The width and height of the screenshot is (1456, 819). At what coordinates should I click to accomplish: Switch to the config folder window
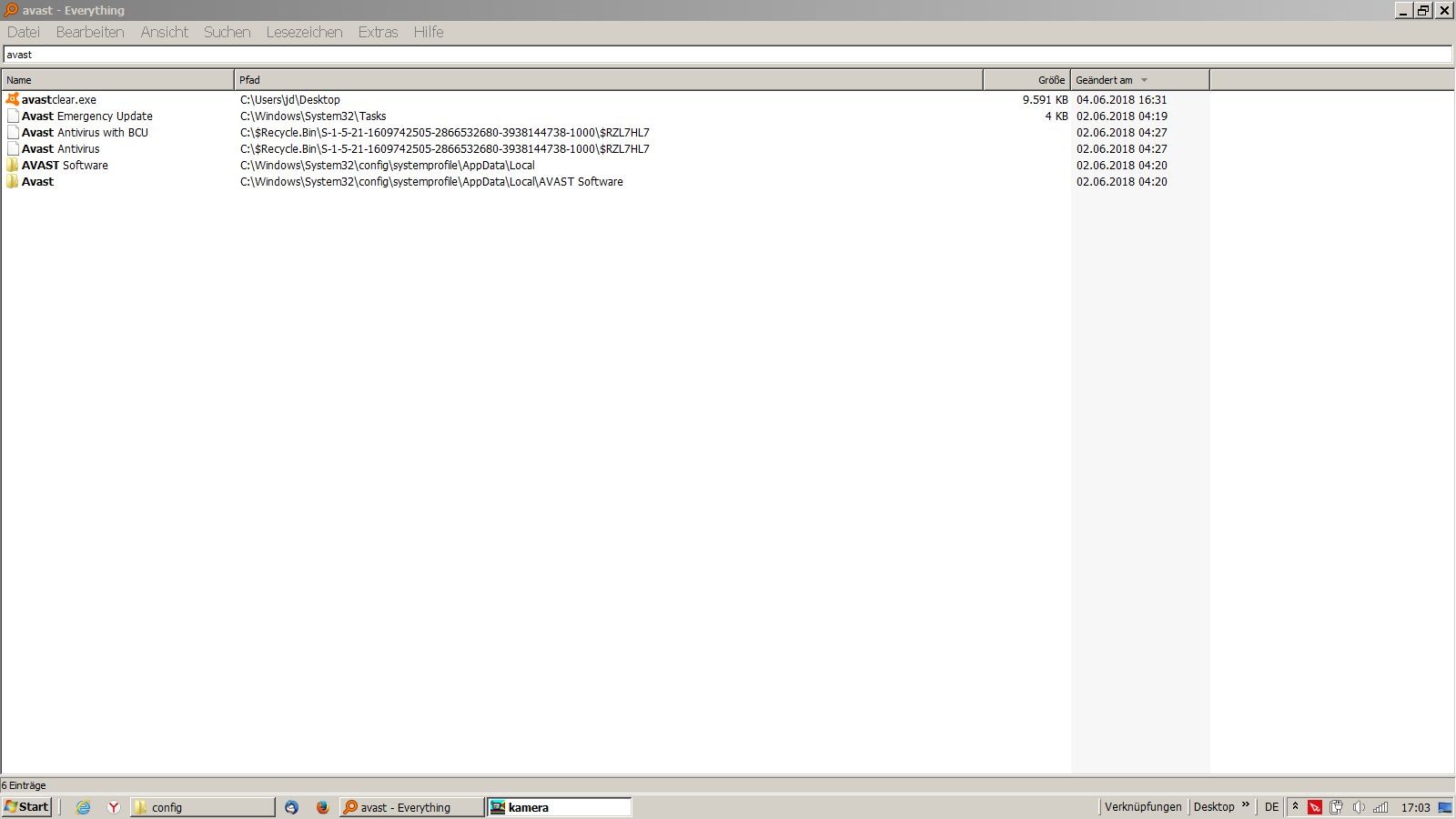pyautogui.click(x=202, y=807)
